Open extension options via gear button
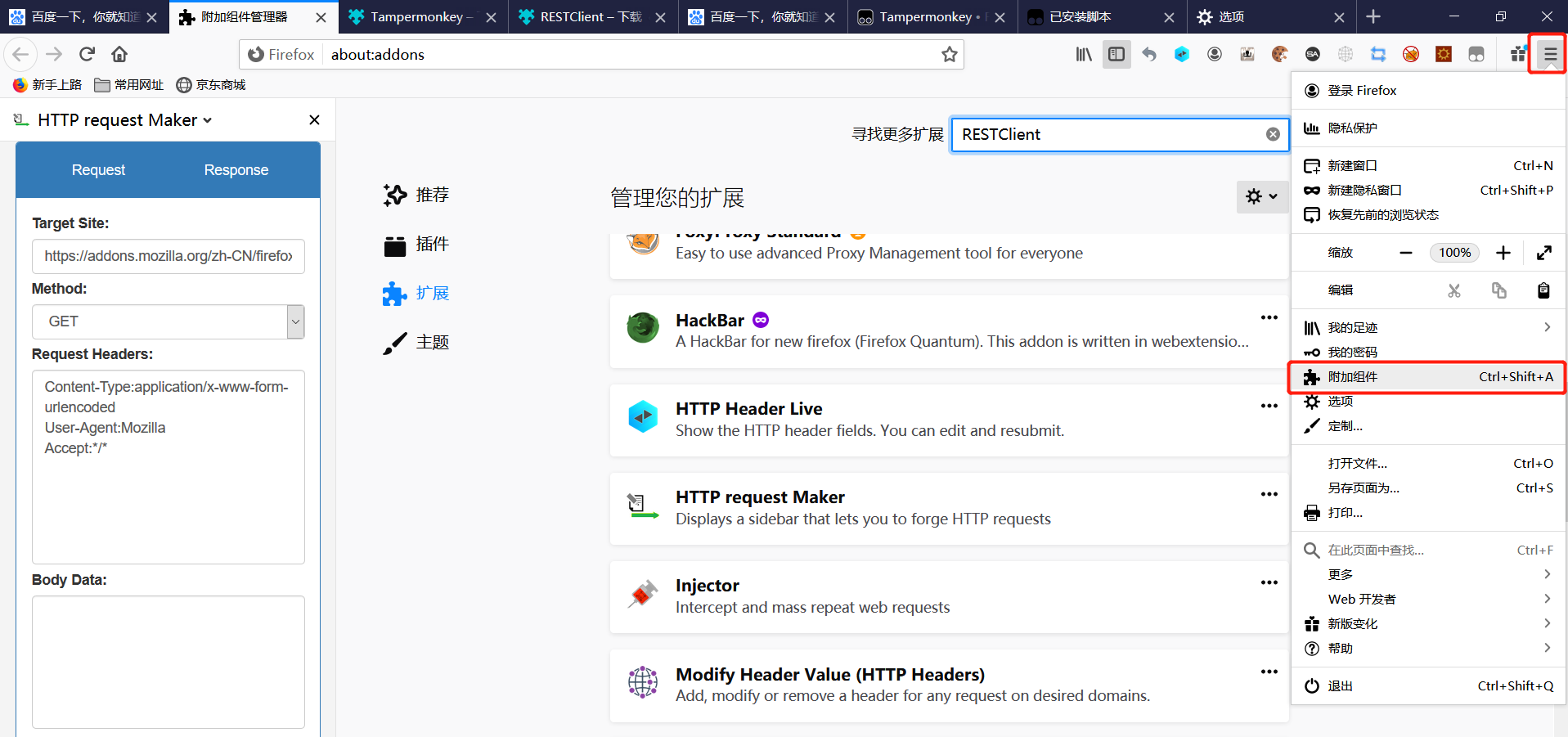Screen dimensions: 1568x737 tap(1262, 196)
